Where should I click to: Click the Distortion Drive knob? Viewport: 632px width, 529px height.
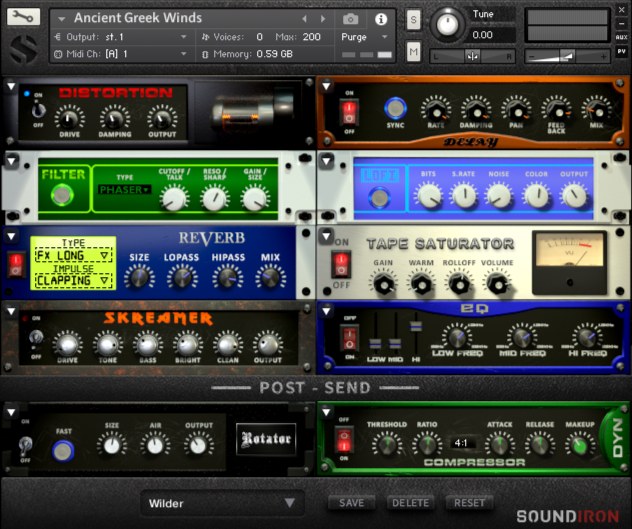pos(69,118)
